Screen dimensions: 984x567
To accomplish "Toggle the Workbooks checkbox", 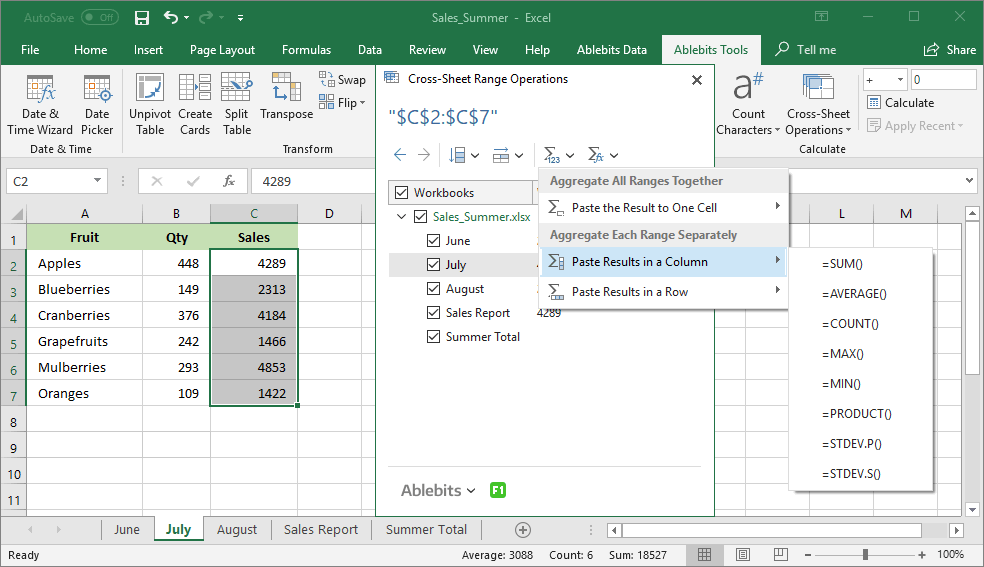I will [x=402, y=193].
